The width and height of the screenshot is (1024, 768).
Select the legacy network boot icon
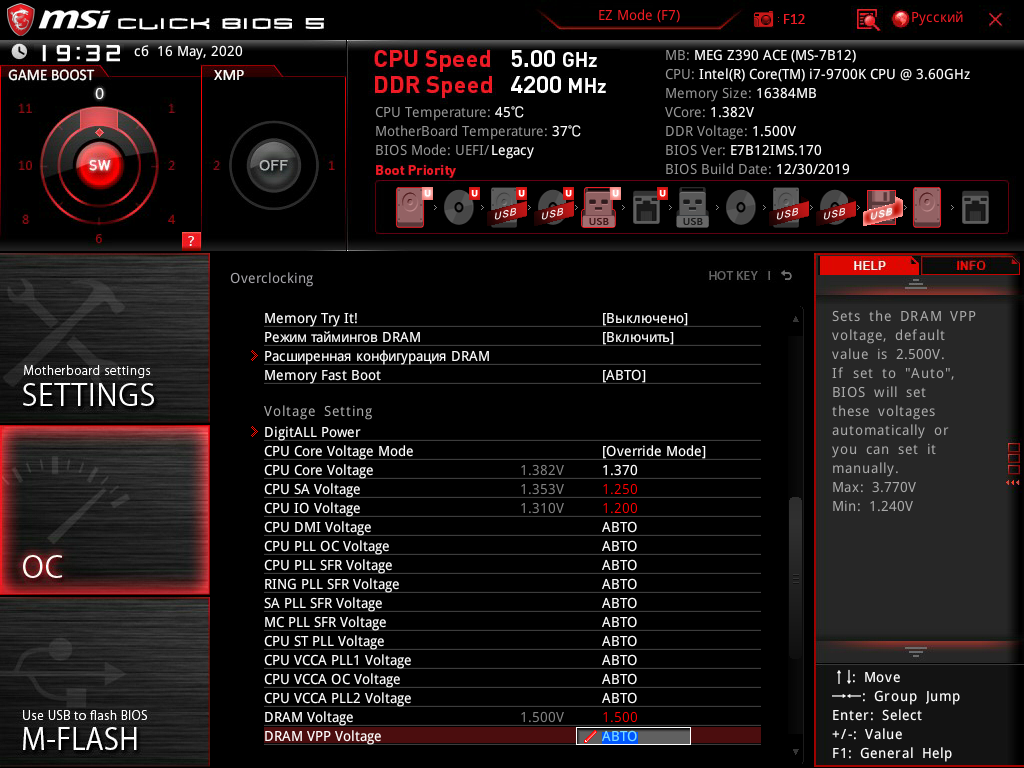pos(975,208)
